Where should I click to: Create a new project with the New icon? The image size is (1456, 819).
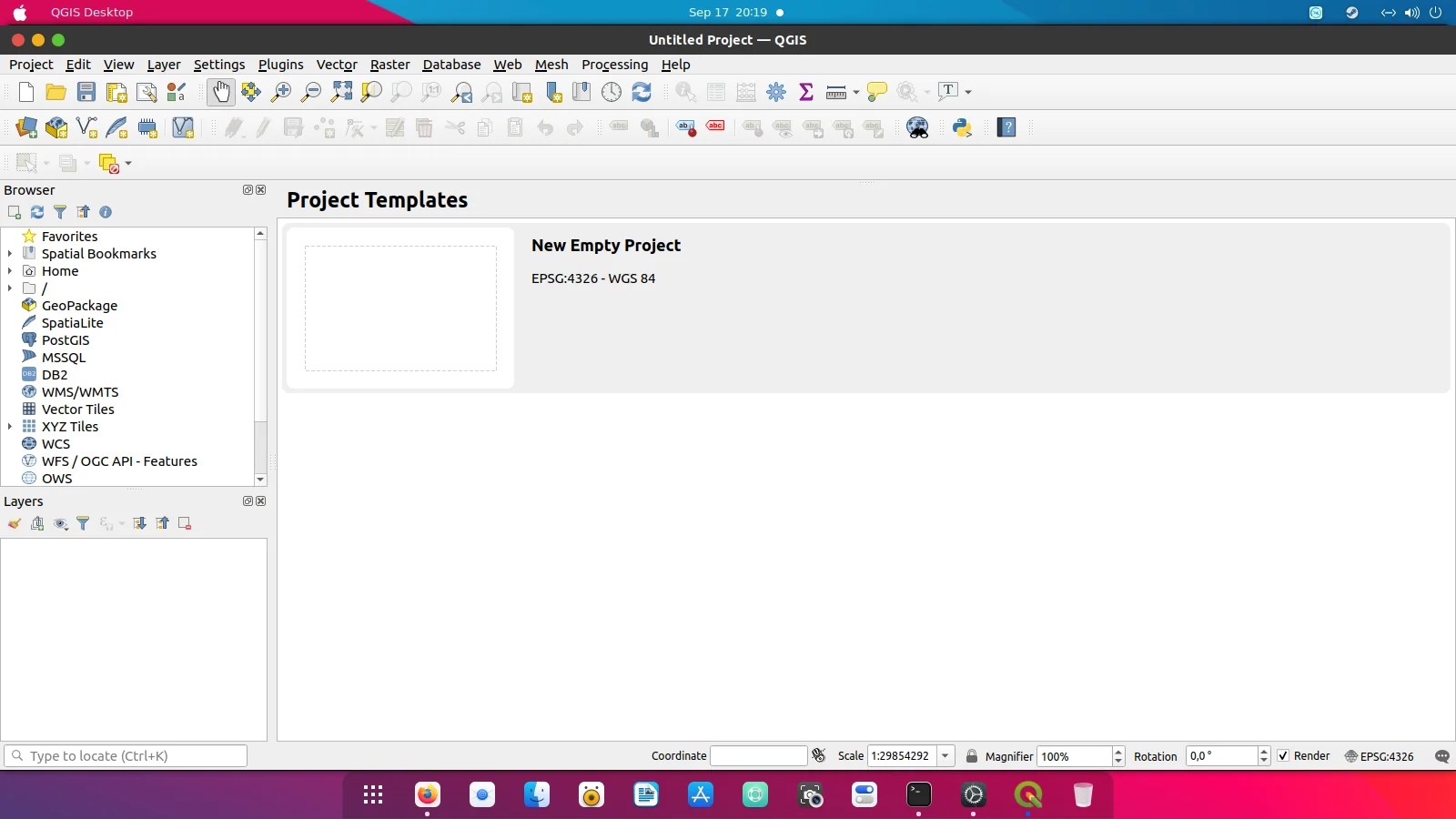[26, 92]
